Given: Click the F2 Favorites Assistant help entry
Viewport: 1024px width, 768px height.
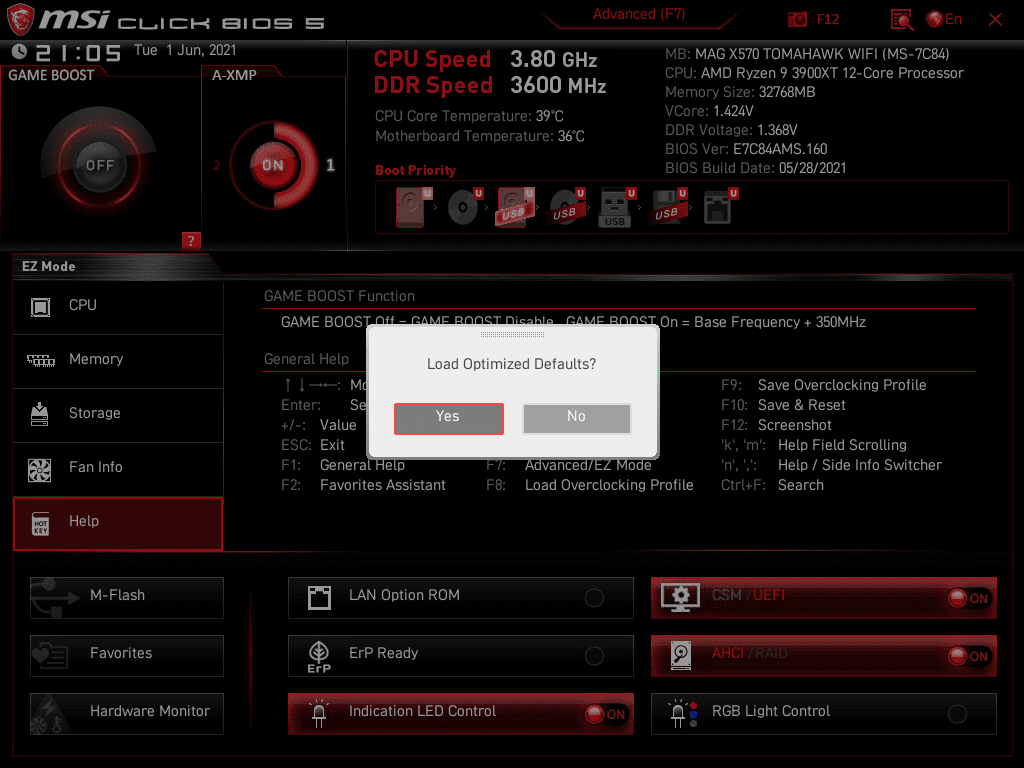Looking at the screenshot, I should pos(363,485).
